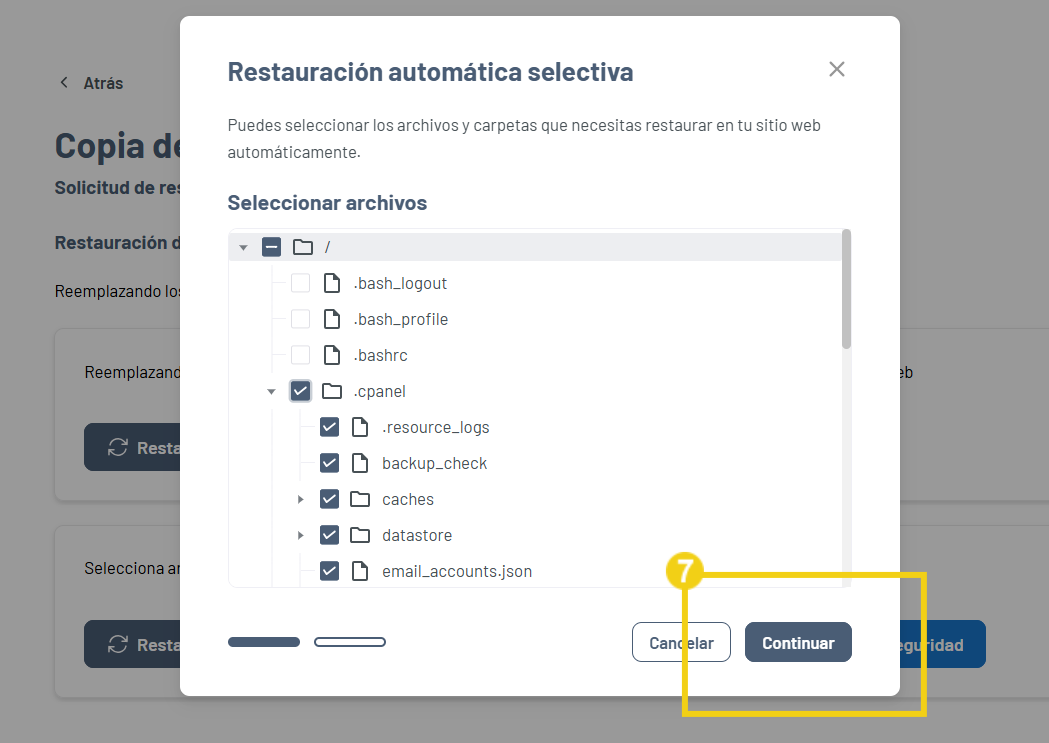Click the Atrás chevron arrow icon
The image size is (1049, 743).
click(x=64, y=82)
